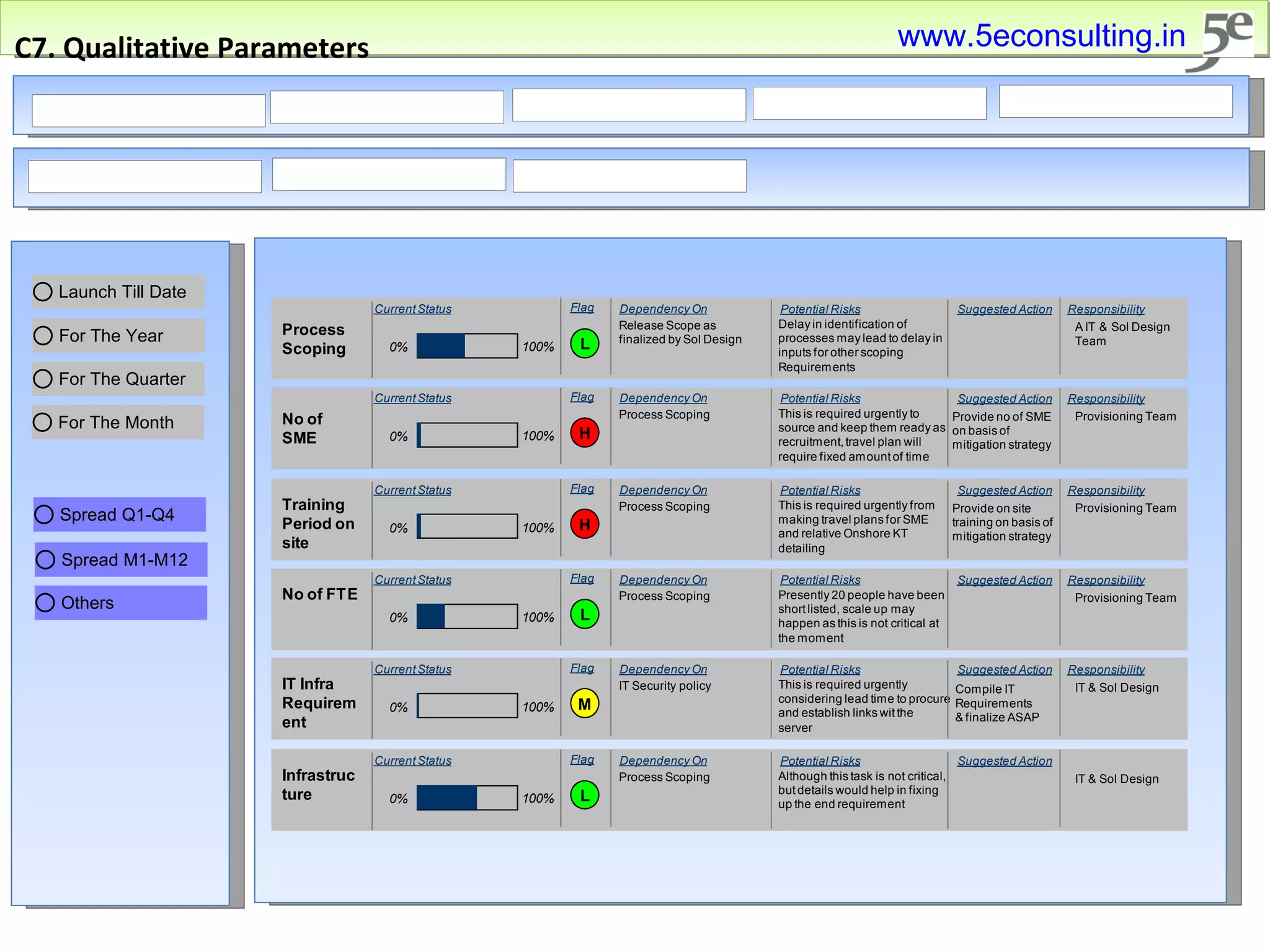
Task: Click the green L flag for Process Scoping
Action: click(x=584, y=344)
